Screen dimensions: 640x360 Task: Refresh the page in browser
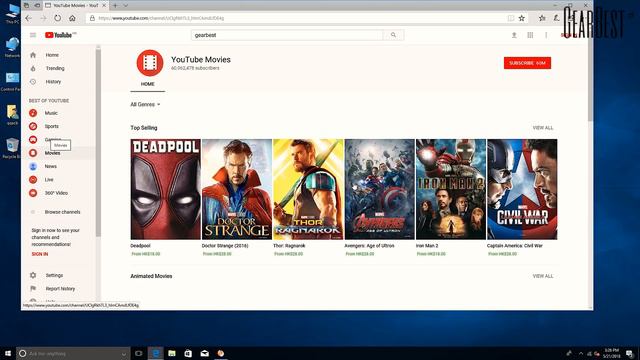coord(58,18)
